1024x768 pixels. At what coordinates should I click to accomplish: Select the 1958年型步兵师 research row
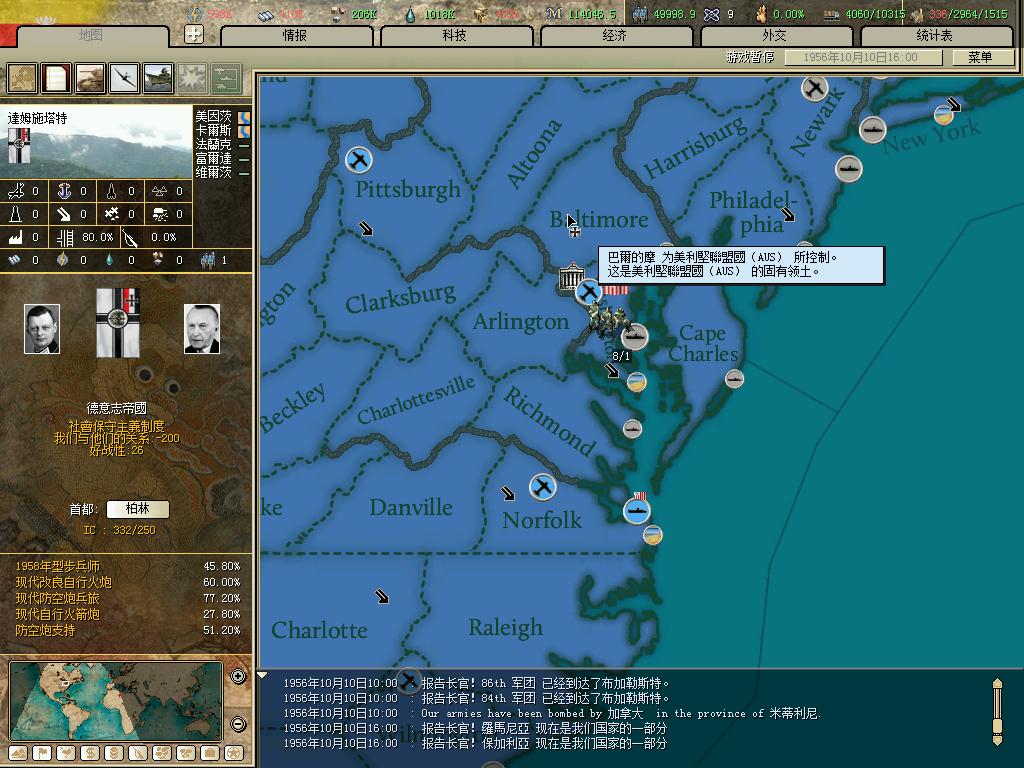point(127,566)
